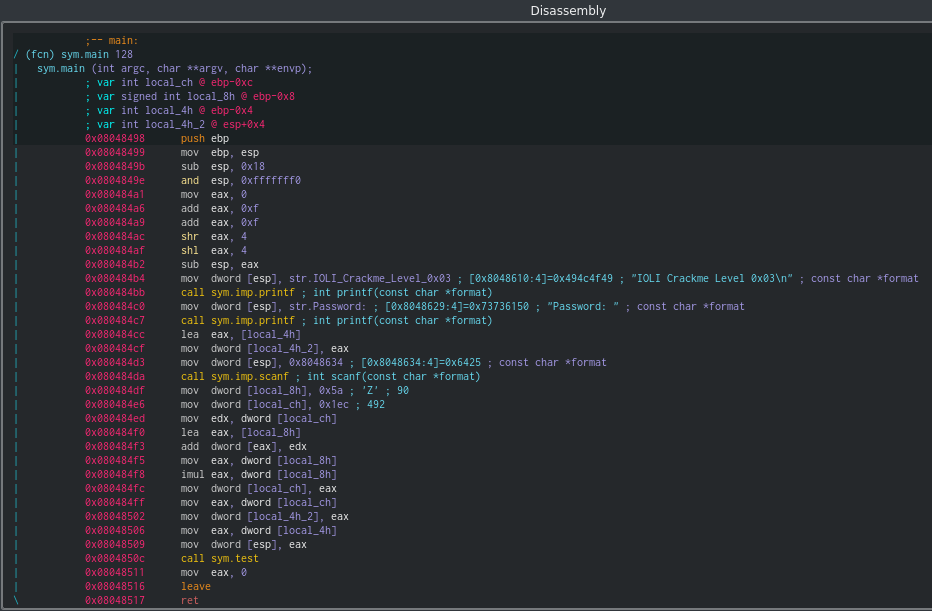This screenshot has width=932, height=611.
Task: Click the and esp, 0xfffffff0 instruction
Action: pos(240,180)
